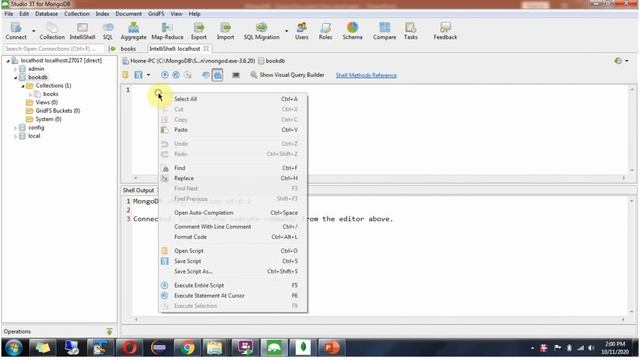Open the Map-Reduce tool
640x360 pixels.
click(167, 31)
